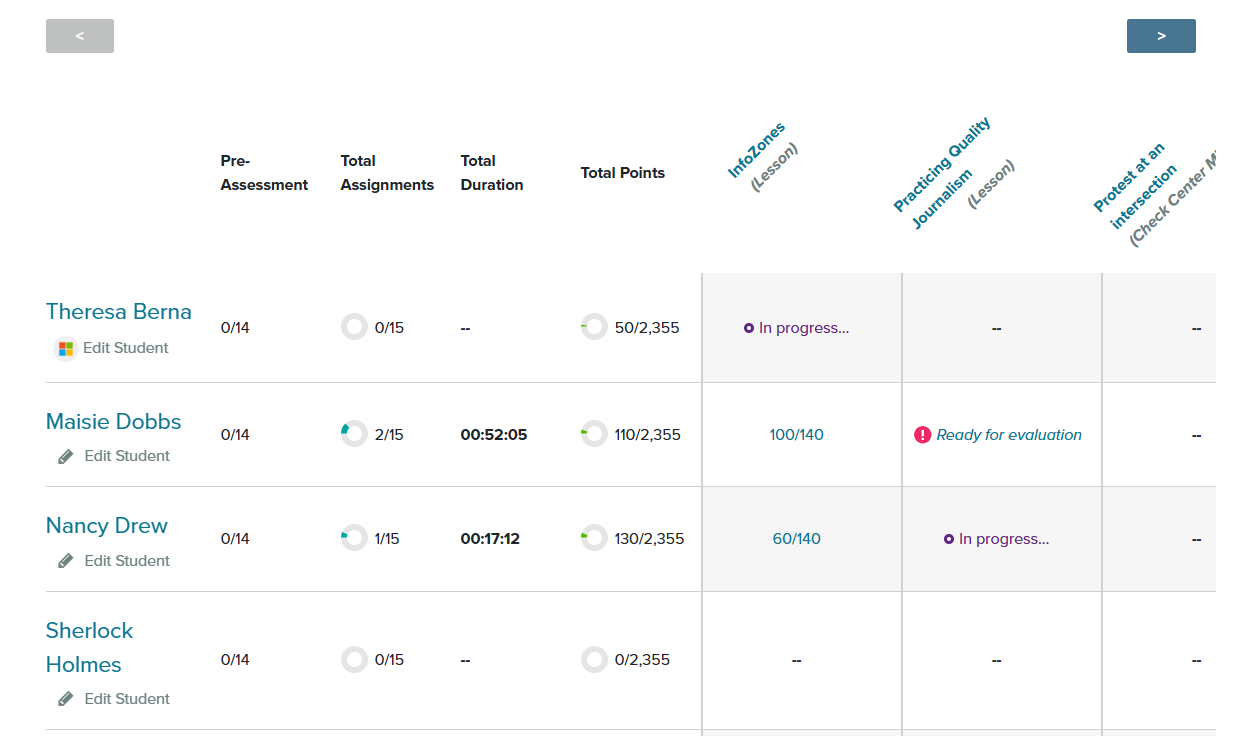1239x736 pixels.
Task: Click the previous page left arrow button
Action: click(80, 36)
